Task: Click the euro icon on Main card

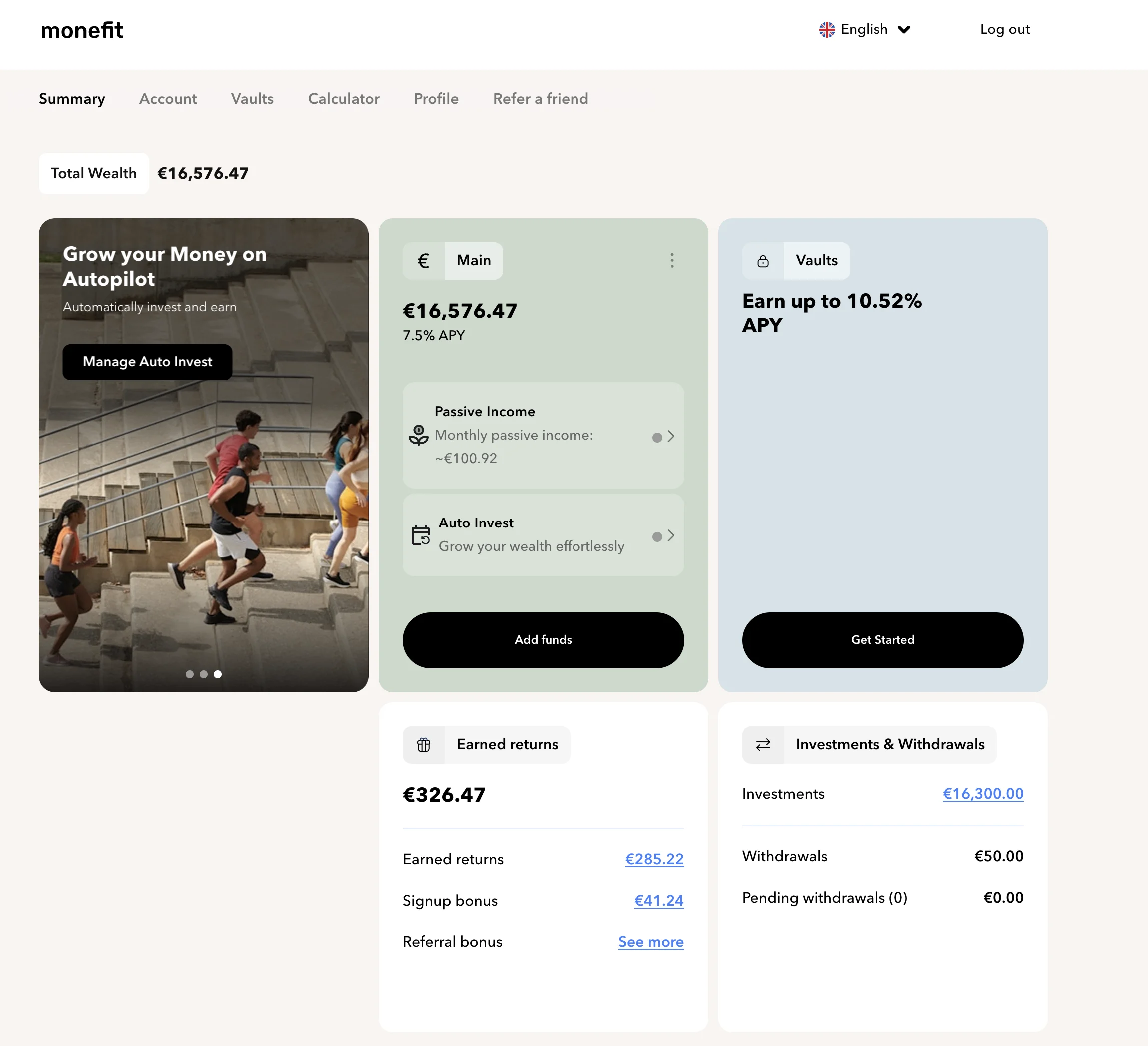Action: (x=423, y=261)
